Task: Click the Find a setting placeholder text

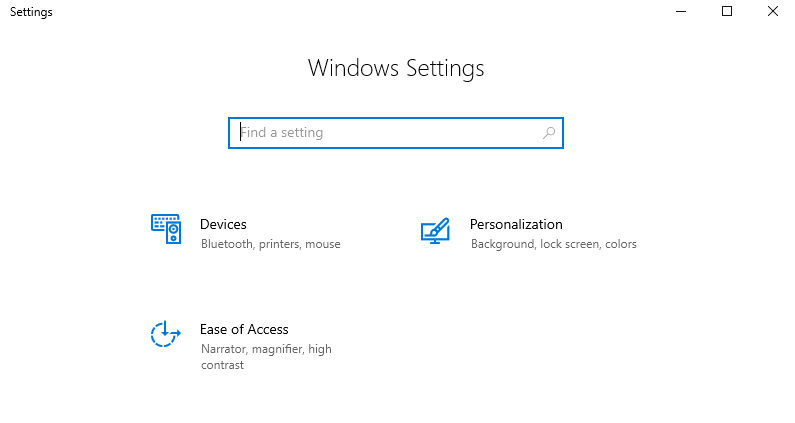Action: click(x=281, y=133)
